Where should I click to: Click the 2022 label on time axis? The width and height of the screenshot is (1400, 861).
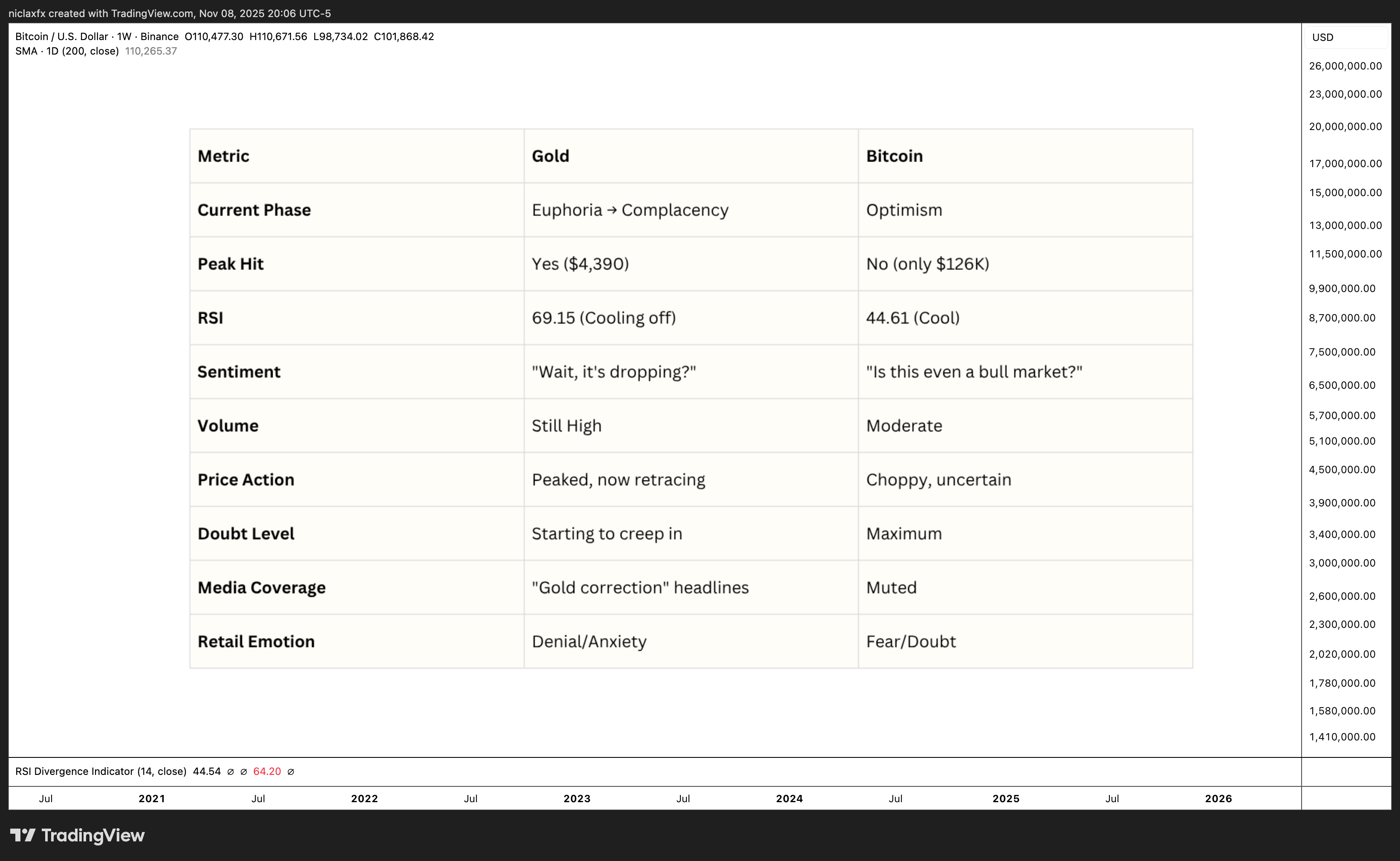pos(364,799)
